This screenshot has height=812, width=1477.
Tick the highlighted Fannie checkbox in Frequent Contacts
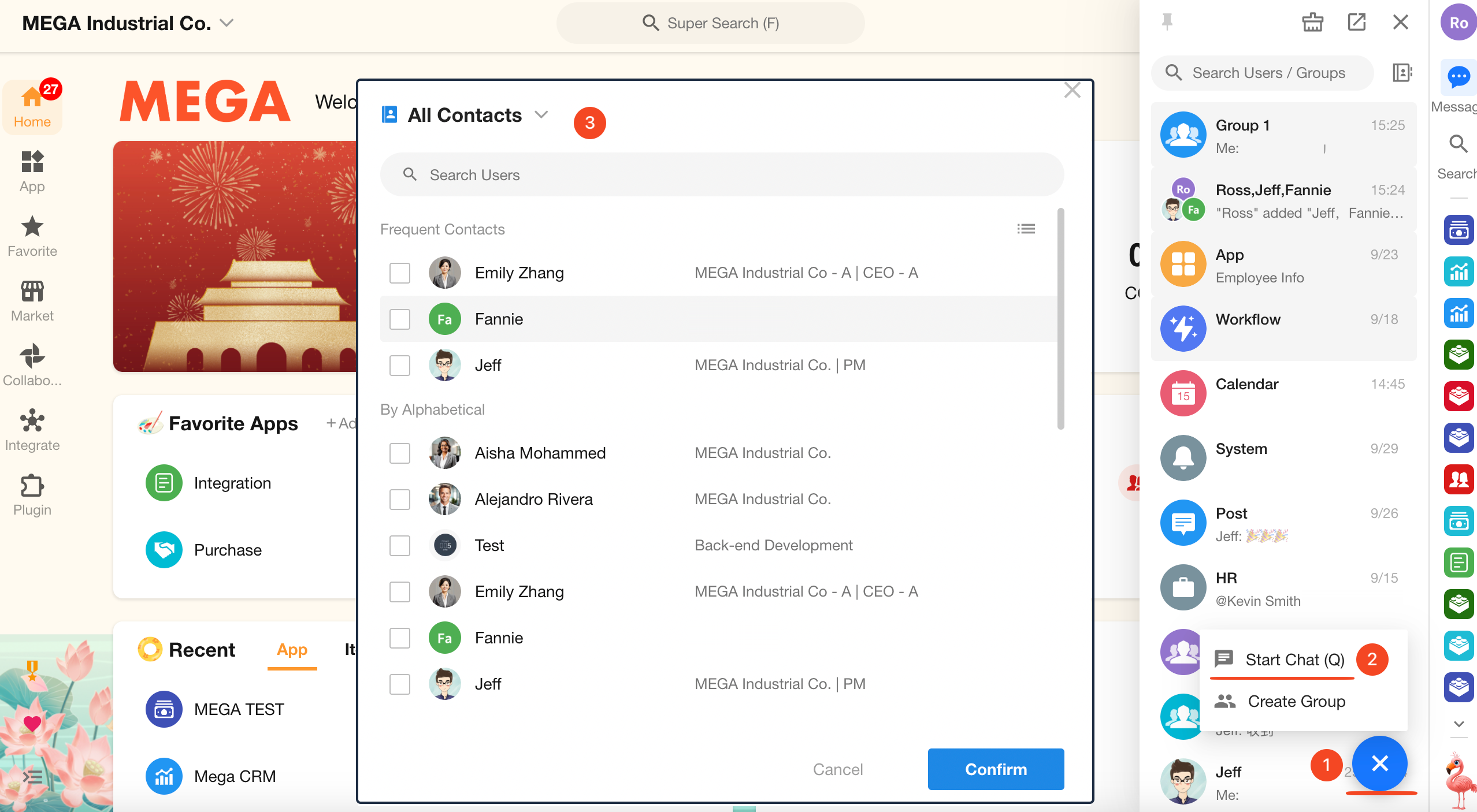tap(399, 319)
